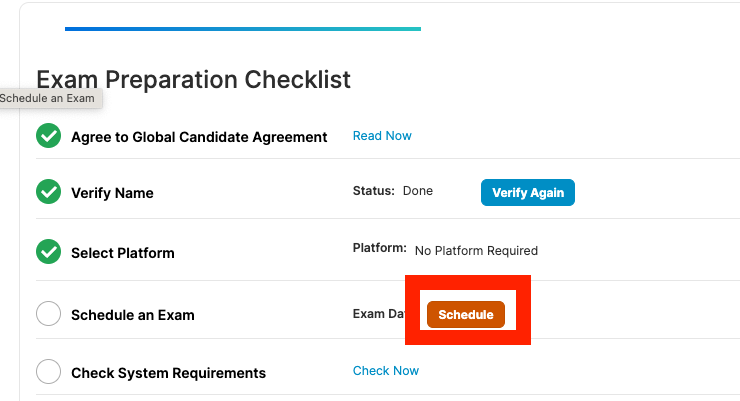Click the Agree to Global Candidate Agreement label
This screenshot has height=401, width=740.
click(199, 137)
